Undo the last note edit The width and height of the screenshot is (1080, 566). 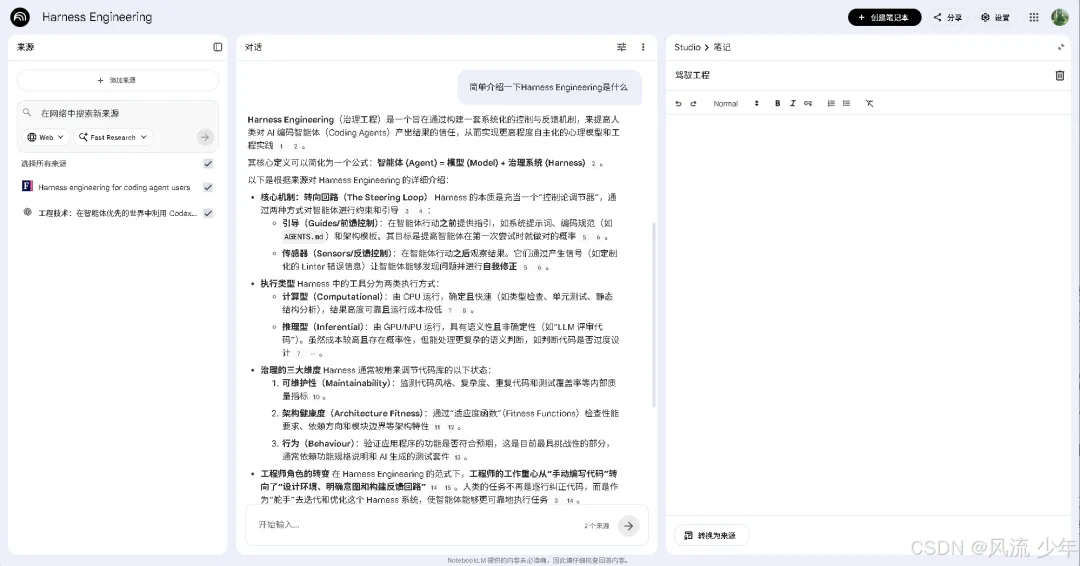(678, 103)
